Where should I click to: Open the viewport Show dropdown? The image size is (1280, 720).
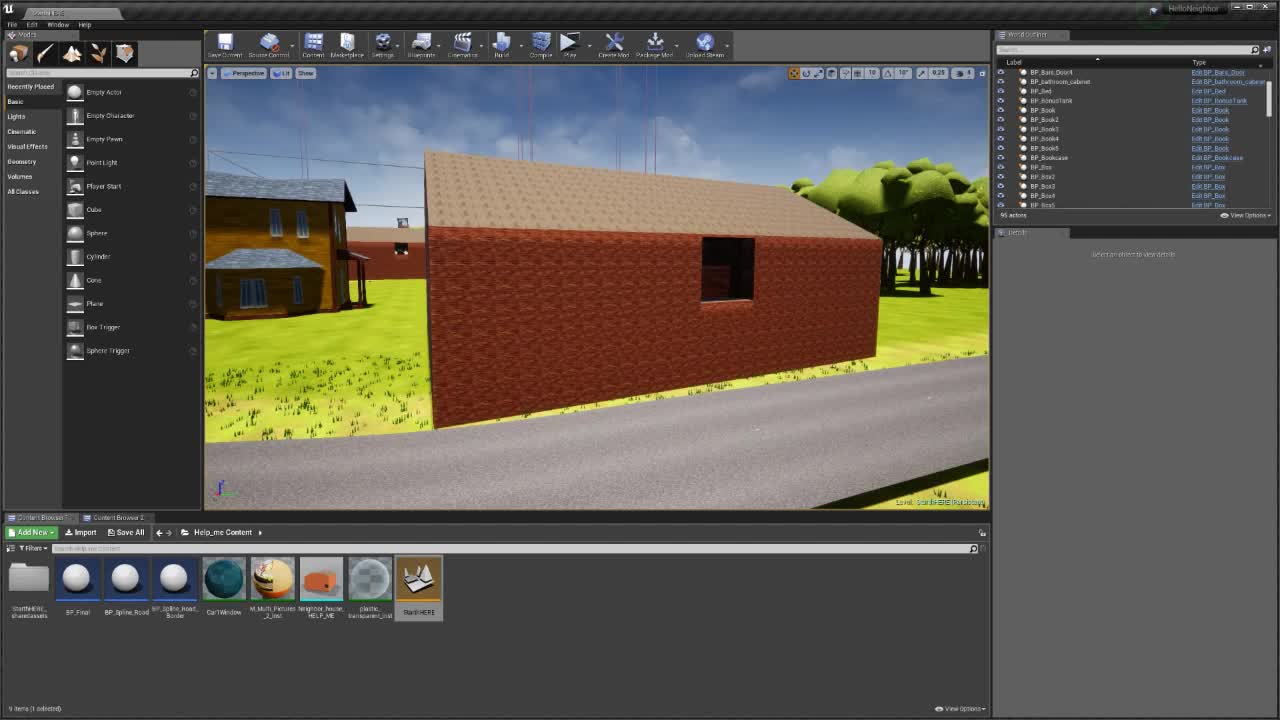[x=305, y=73]
